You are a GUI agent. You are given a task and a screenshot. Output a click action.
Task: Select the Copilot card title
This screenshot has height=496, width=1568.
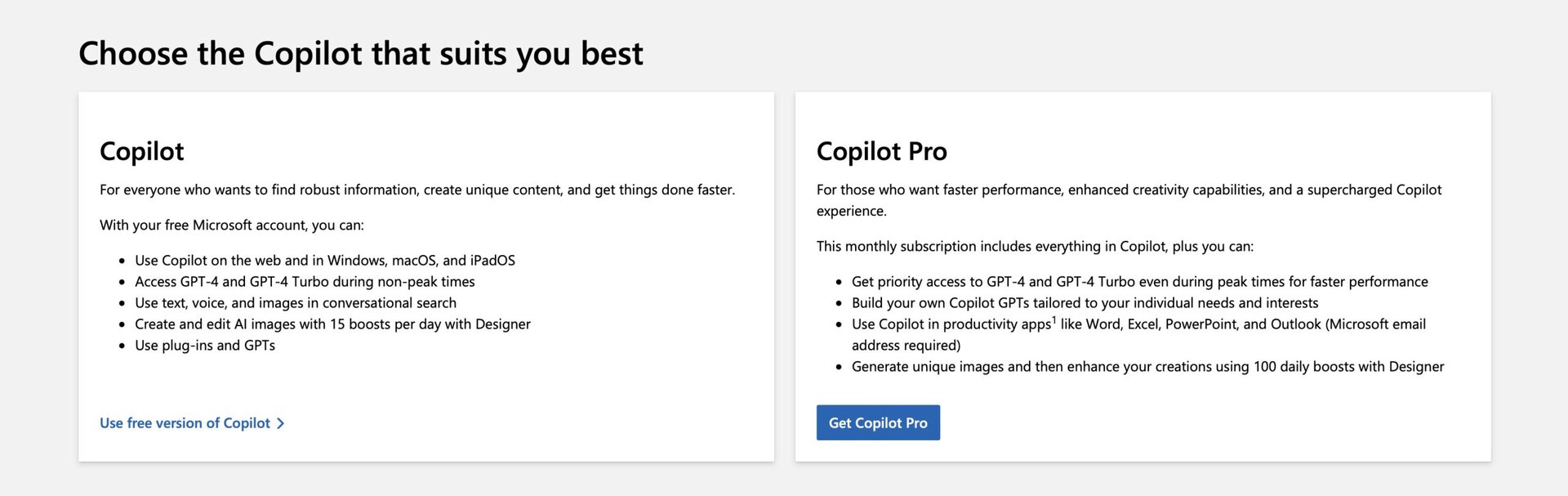click(141, 151)
